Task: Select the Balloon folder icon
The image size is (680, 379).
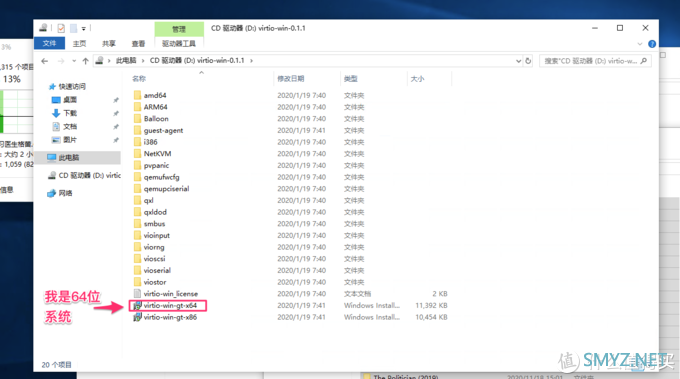Action: click(137, 118)
